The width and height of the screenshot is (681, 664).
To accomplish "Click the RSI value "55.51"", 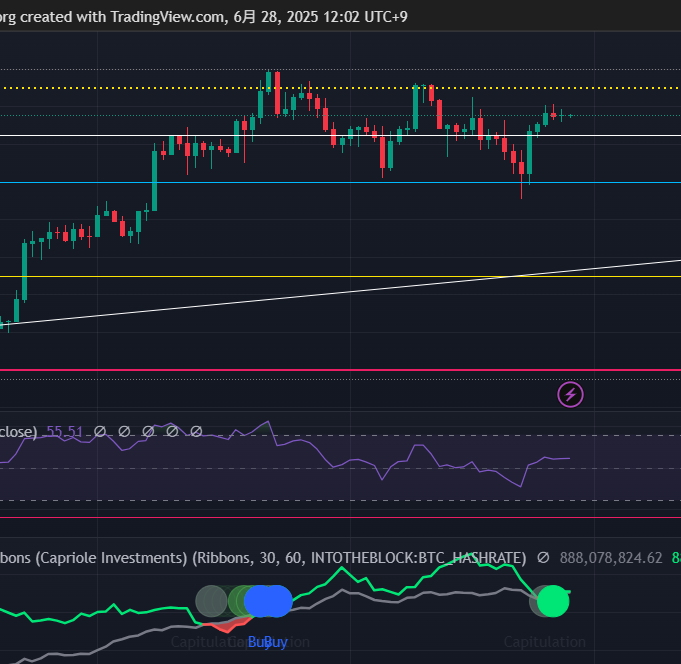I will tap(64, 432).
